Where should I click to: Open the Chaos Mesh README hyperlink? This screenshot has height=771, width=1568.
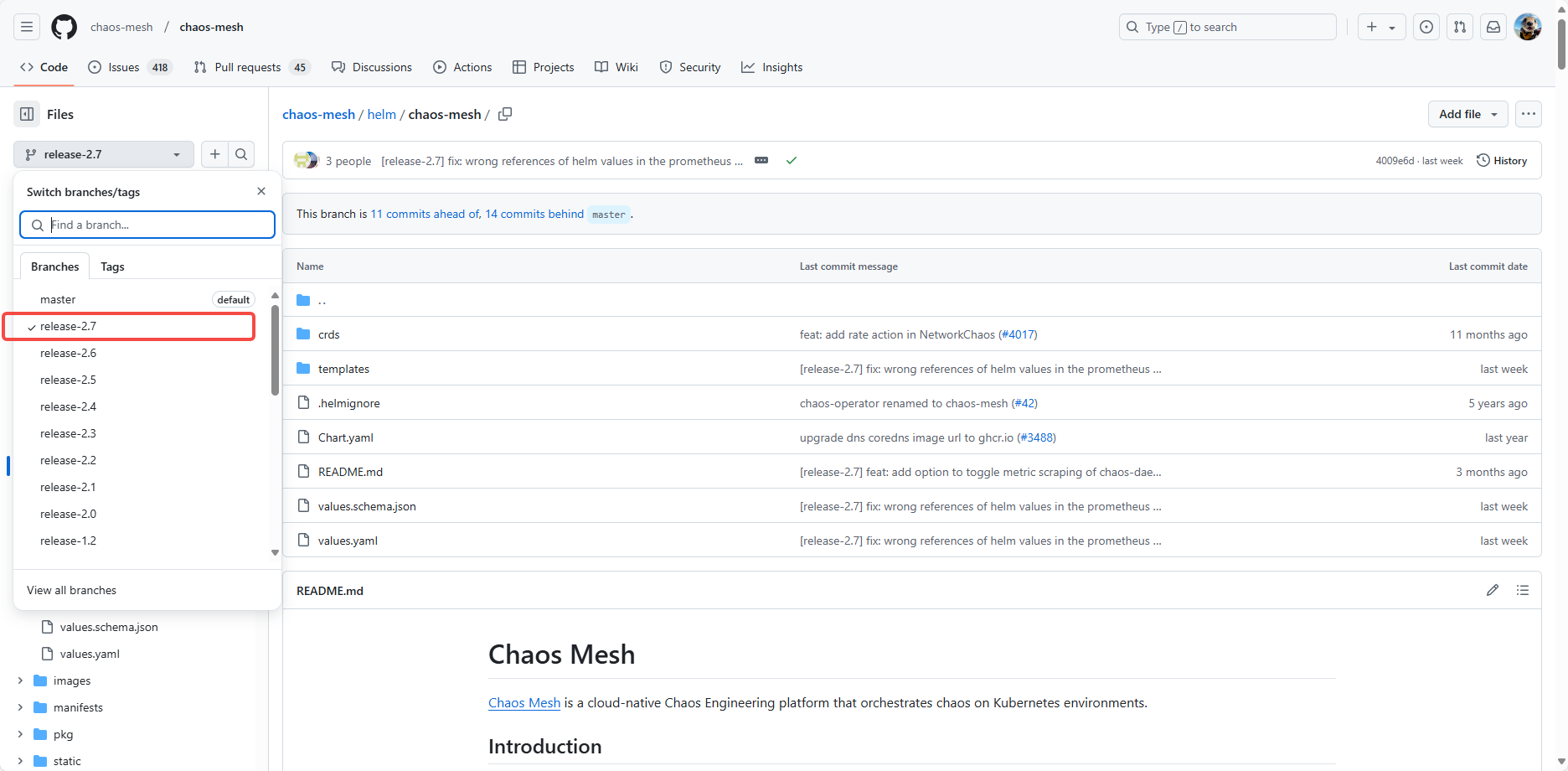click(524, 702)
